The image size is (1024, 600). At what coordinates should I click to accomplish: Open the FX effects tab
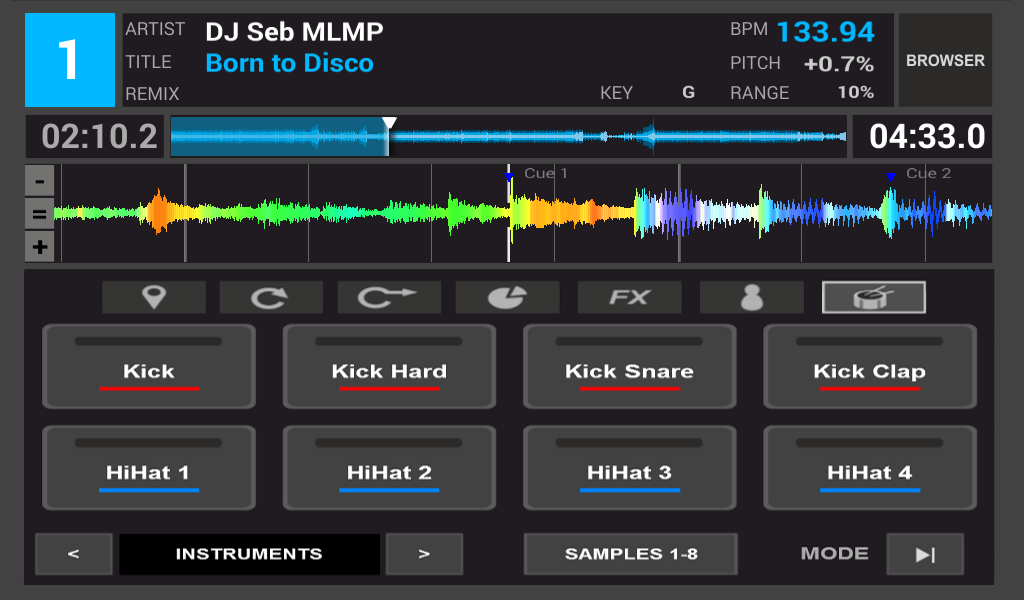coord(629,297)
